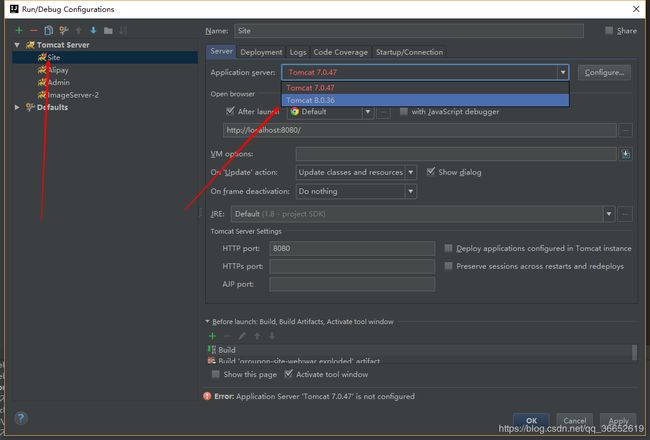The height and width of the screenshot is (440, 650).
Task: Close the Run/Debug Configurations dialog
Action: point(636,9)
